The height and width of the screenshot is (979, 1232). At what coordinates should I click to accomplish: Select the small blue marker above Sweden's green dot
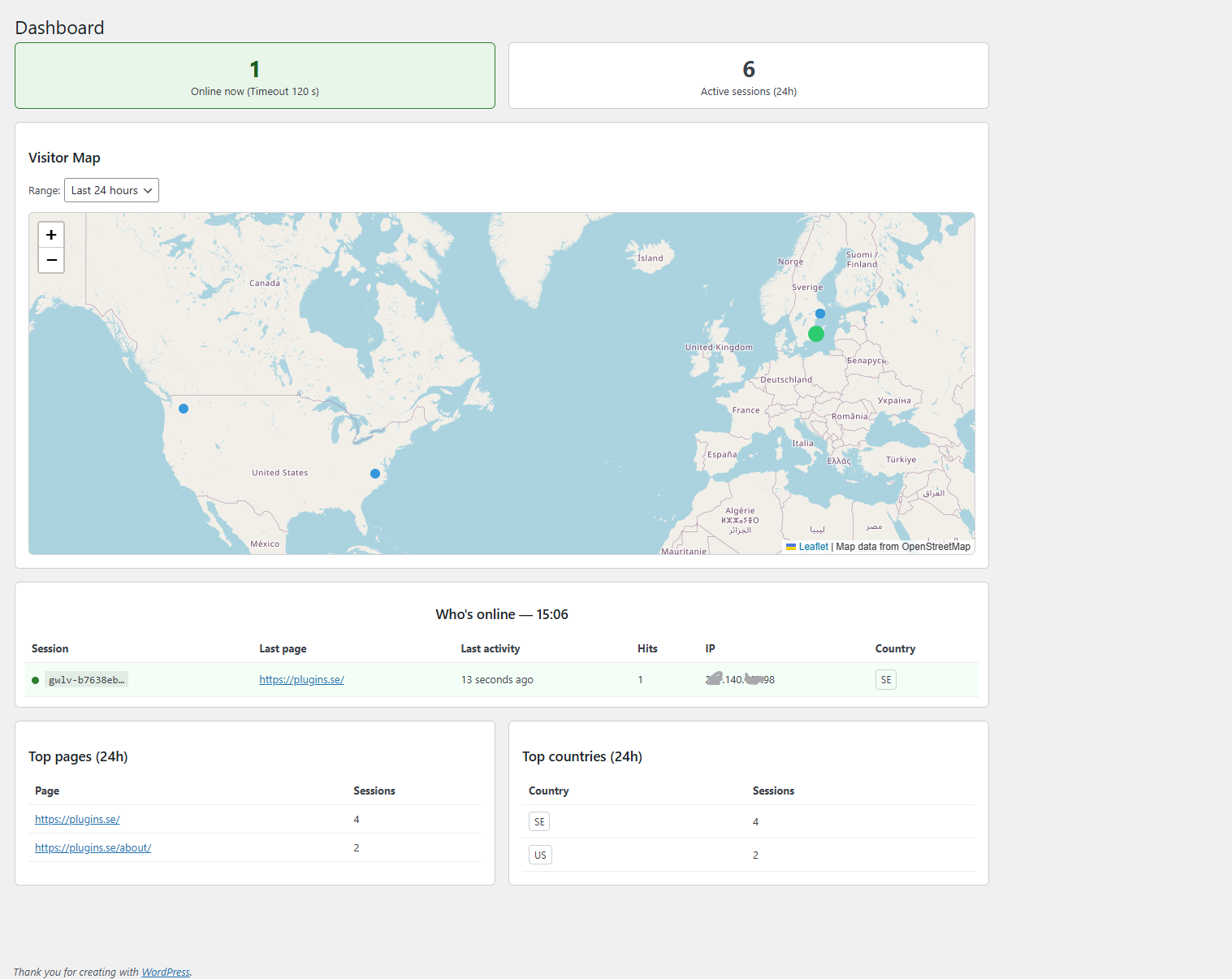[820, 314]
